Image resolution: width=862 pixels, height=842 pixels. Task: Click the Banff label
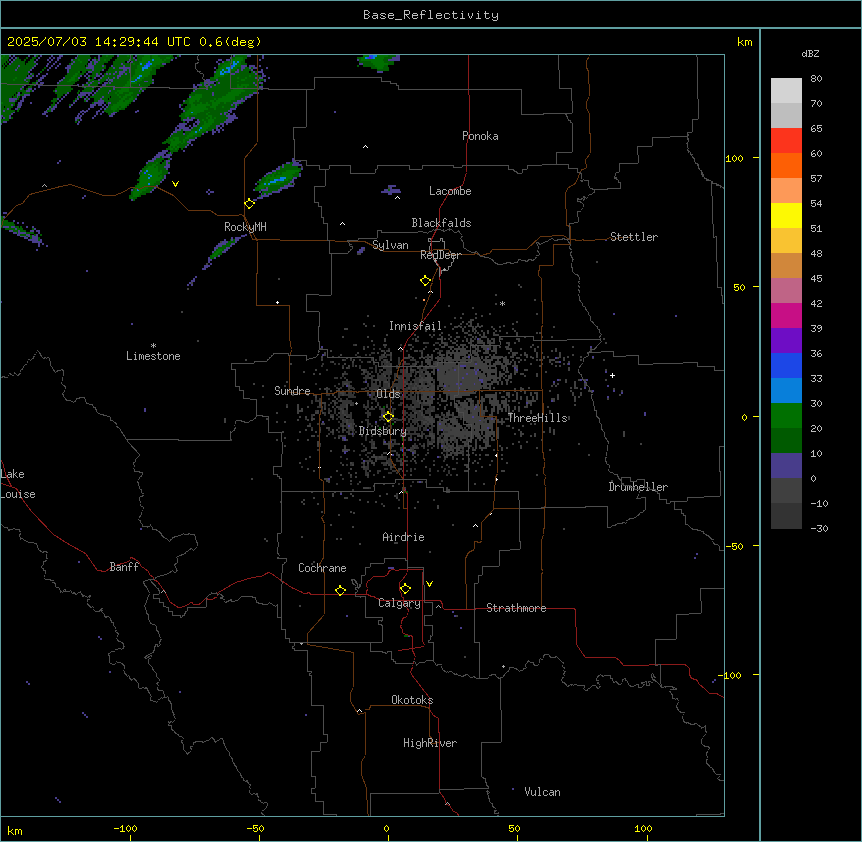click(124, 567)
